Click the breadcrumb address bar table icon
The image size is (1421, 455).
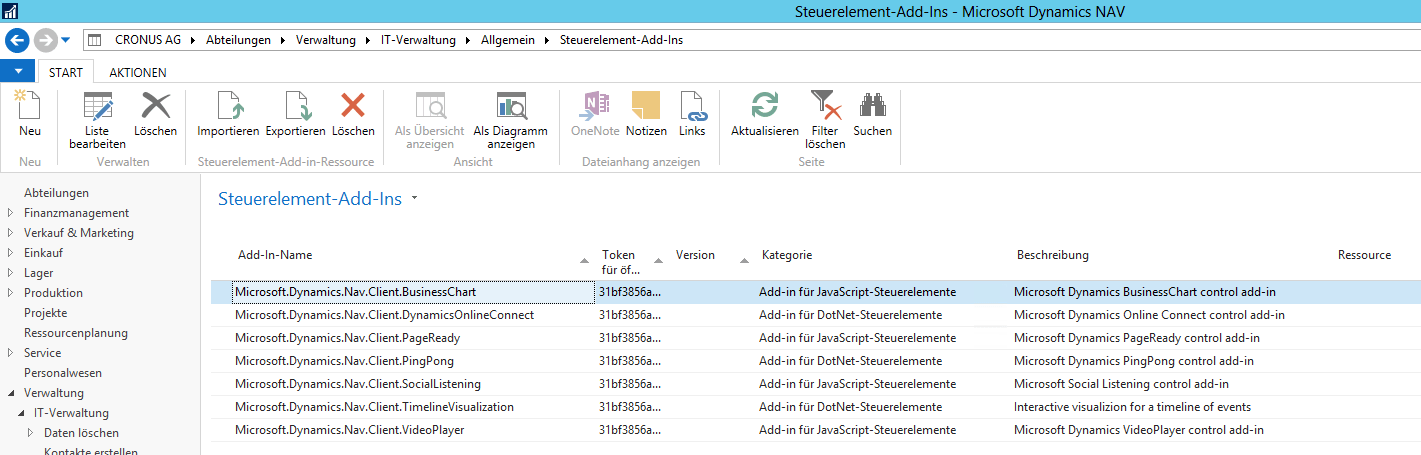(x=95, y=40)
